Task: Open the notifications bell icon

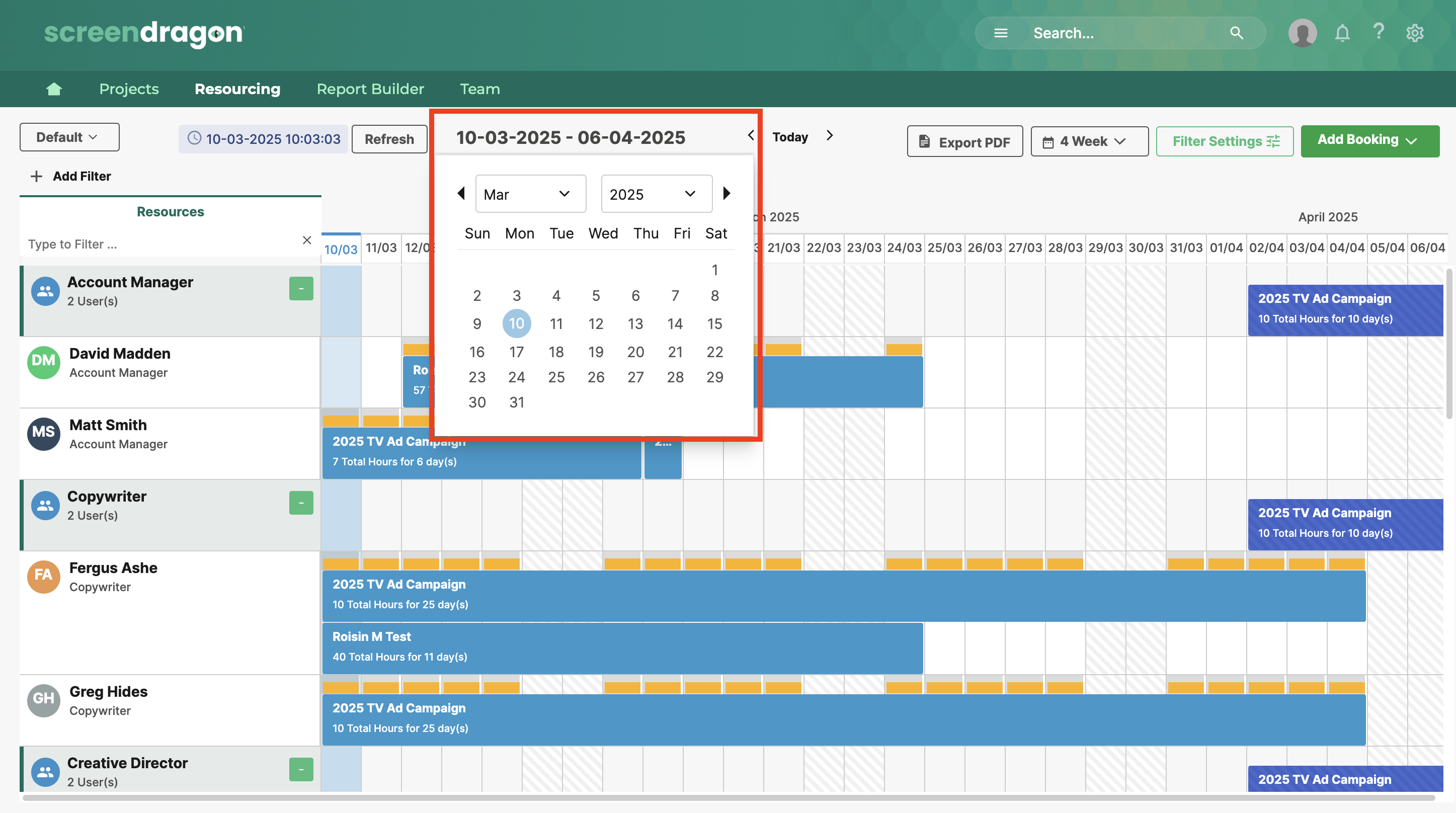Action: [1342, 33]
